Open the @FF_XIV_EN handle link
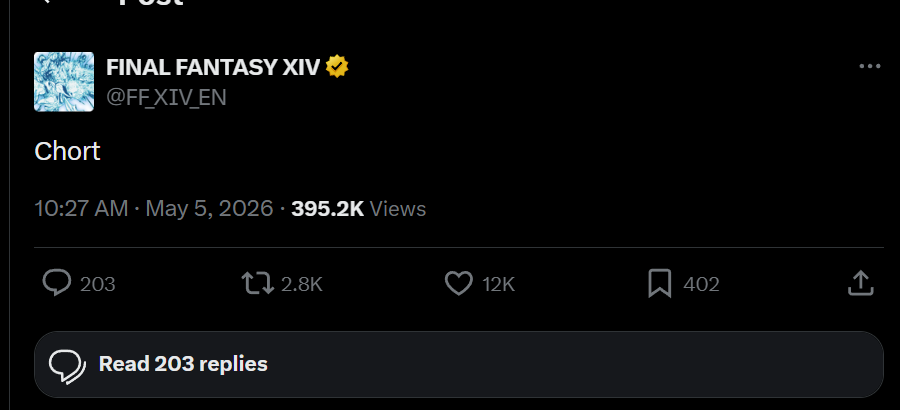This screenshot has height=410, width=900. pyautogui.click(x=166, y=97)
